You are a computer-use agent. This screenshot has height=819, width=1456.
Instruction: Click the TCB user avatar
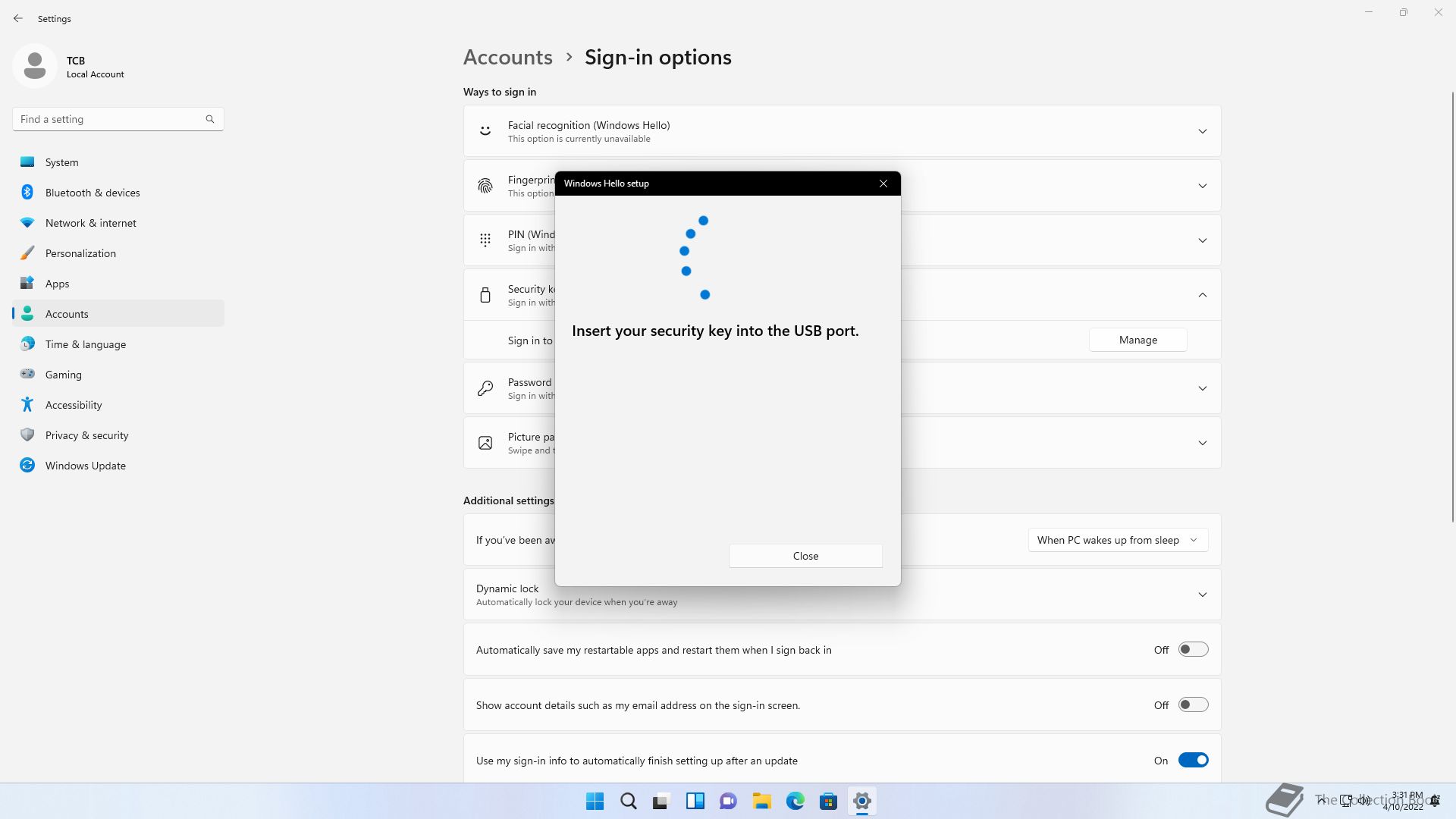click(x=35, y=66)
